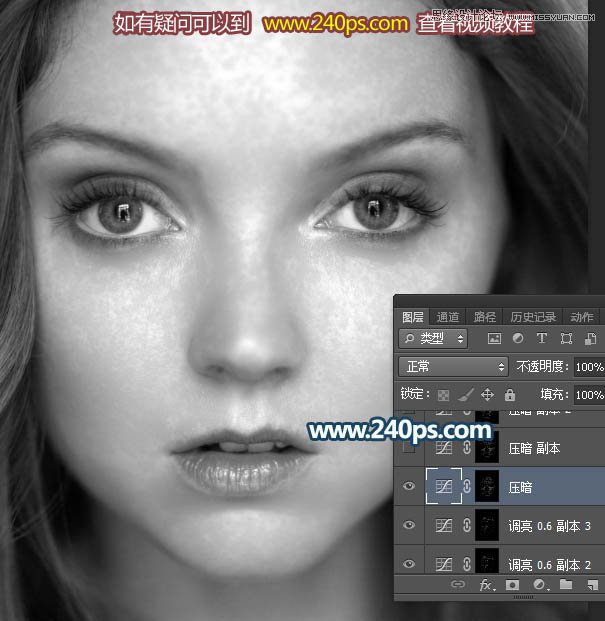Select mask thumbnail of 调高 0.6 副本 3
The width and height of the screenshot is (605, 621).
(x=487, y=525)
